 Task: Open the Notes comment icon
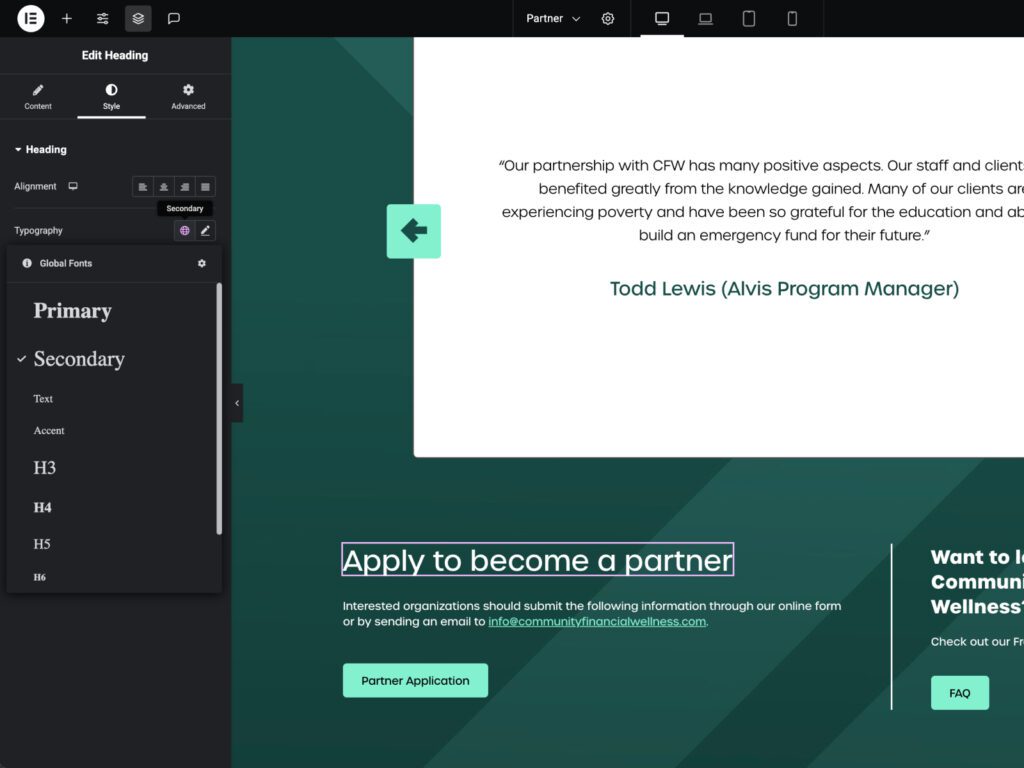[174, 18]
